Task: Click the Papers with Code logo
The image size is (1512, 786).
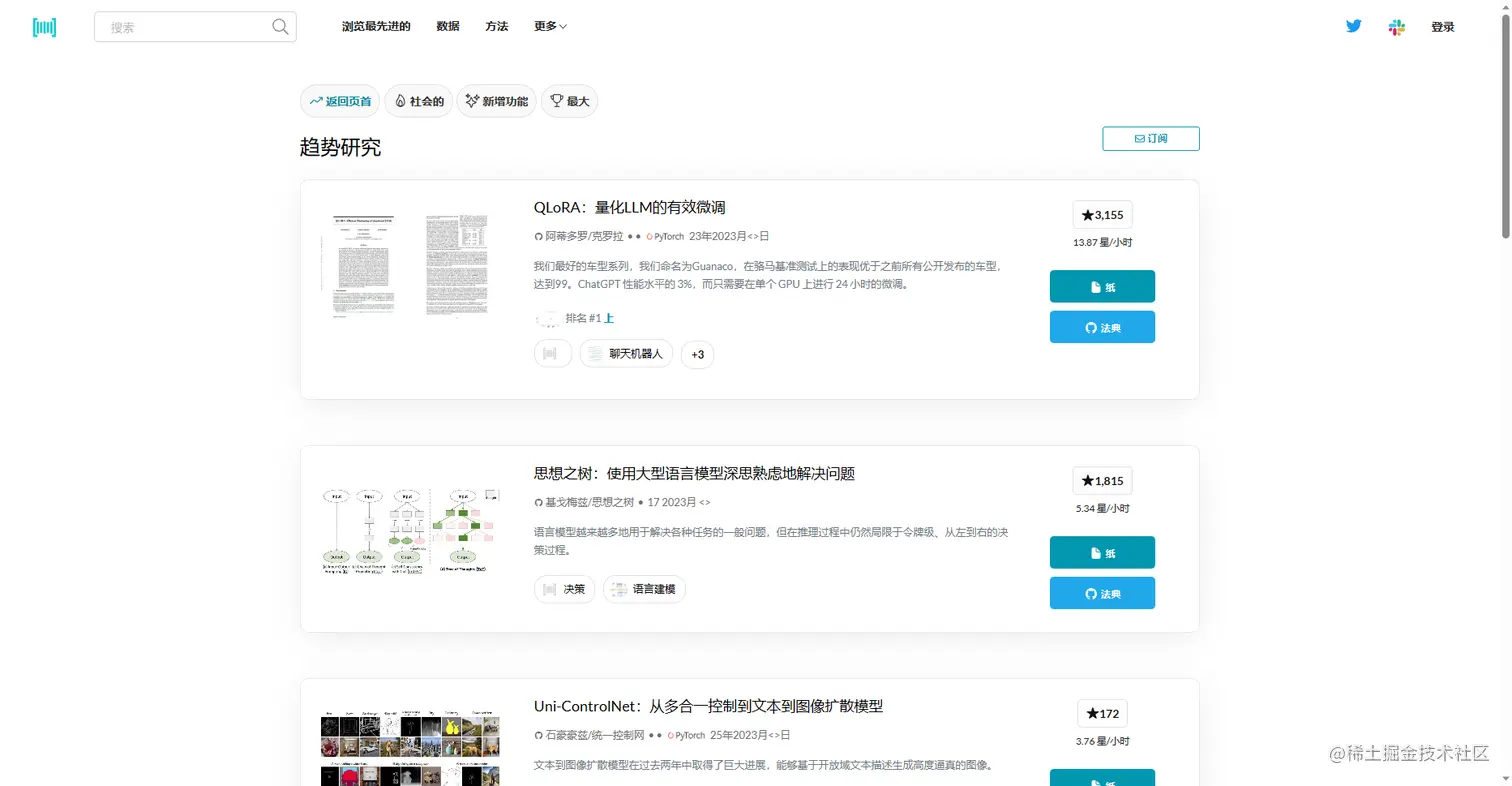Action: pyautogui.click(x=44, y=27)
